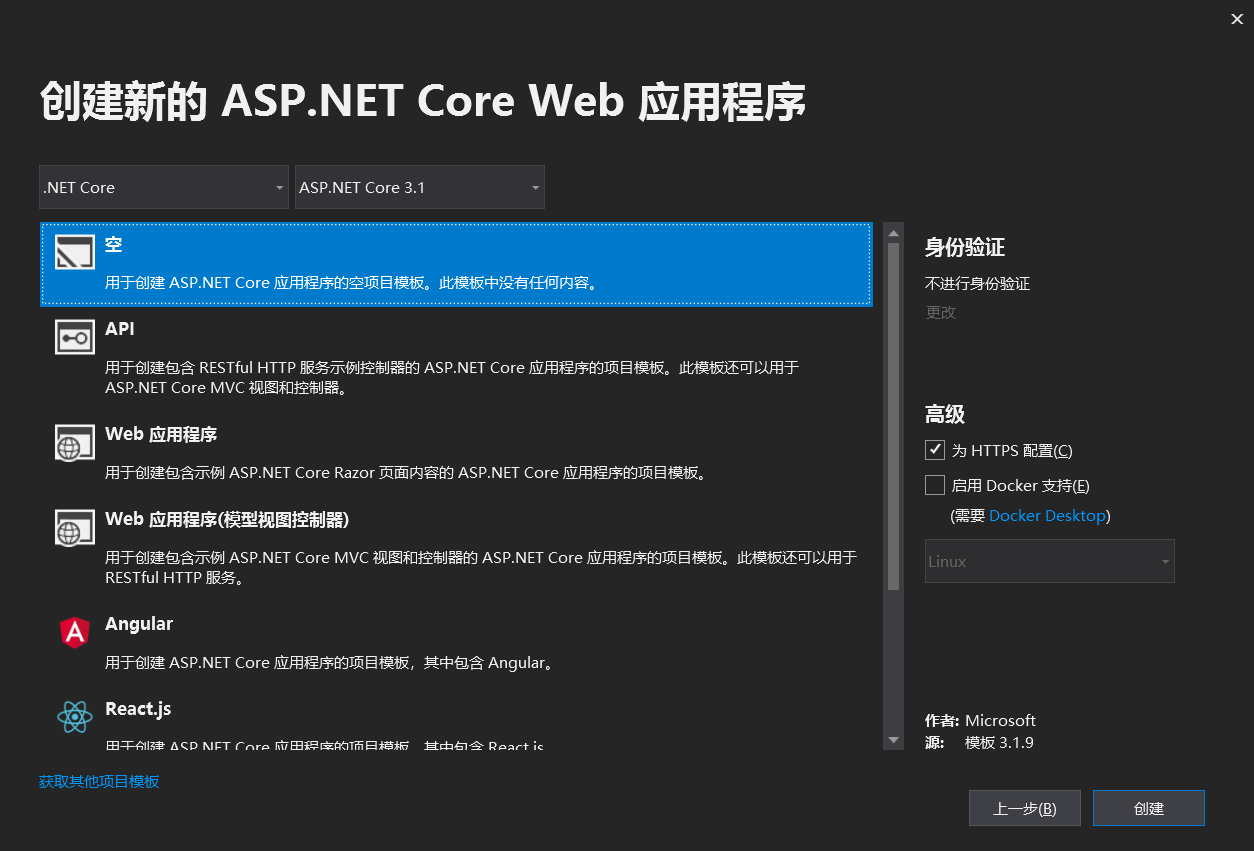Viewport: 1254px width, 851px height.
Task: Close the dialog with the X button
Action: (x=1237, y=18)
